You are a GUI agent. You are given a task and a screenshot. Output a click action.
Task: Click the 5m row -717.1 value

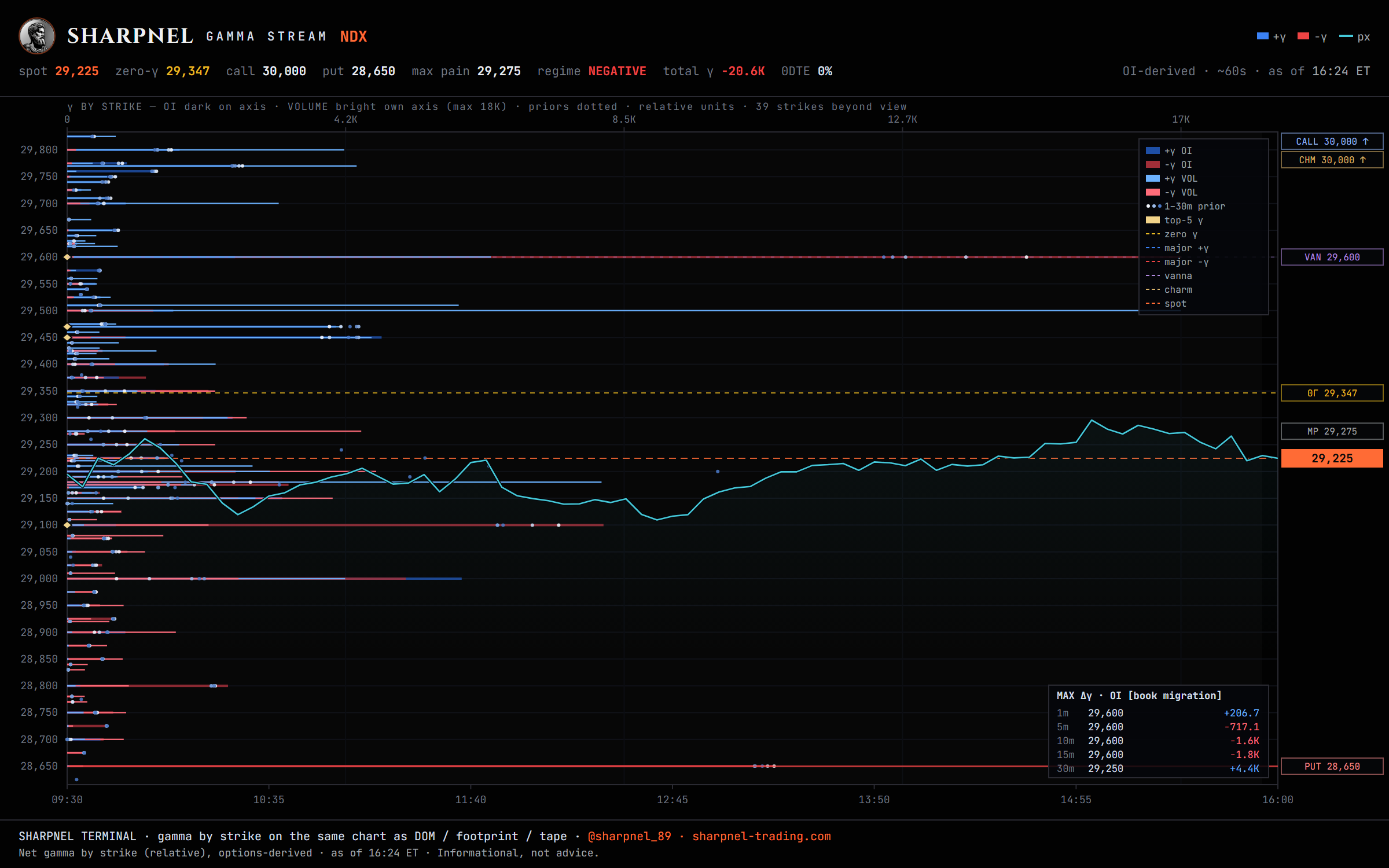point(1241,727)
